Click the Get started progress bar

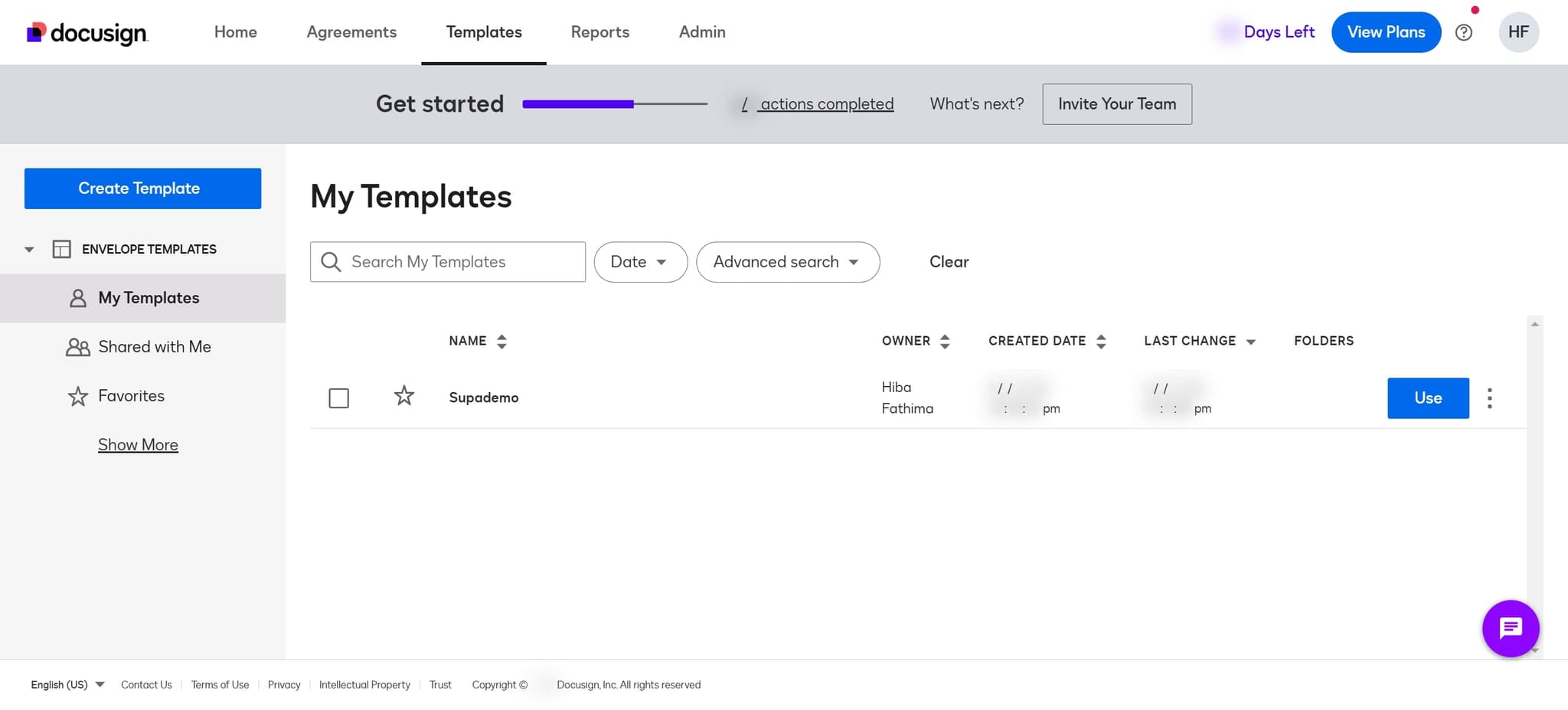click(x=614, y=104)
